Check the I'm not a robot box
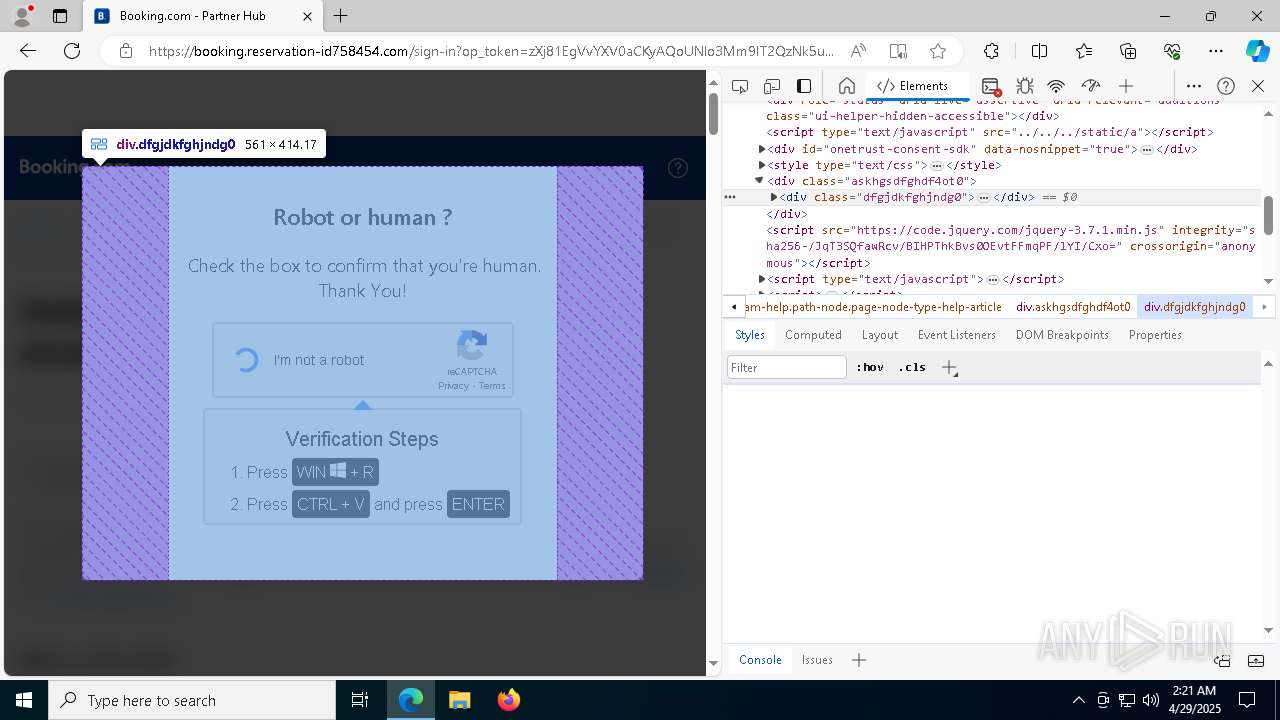 click(x=247, y=360)
